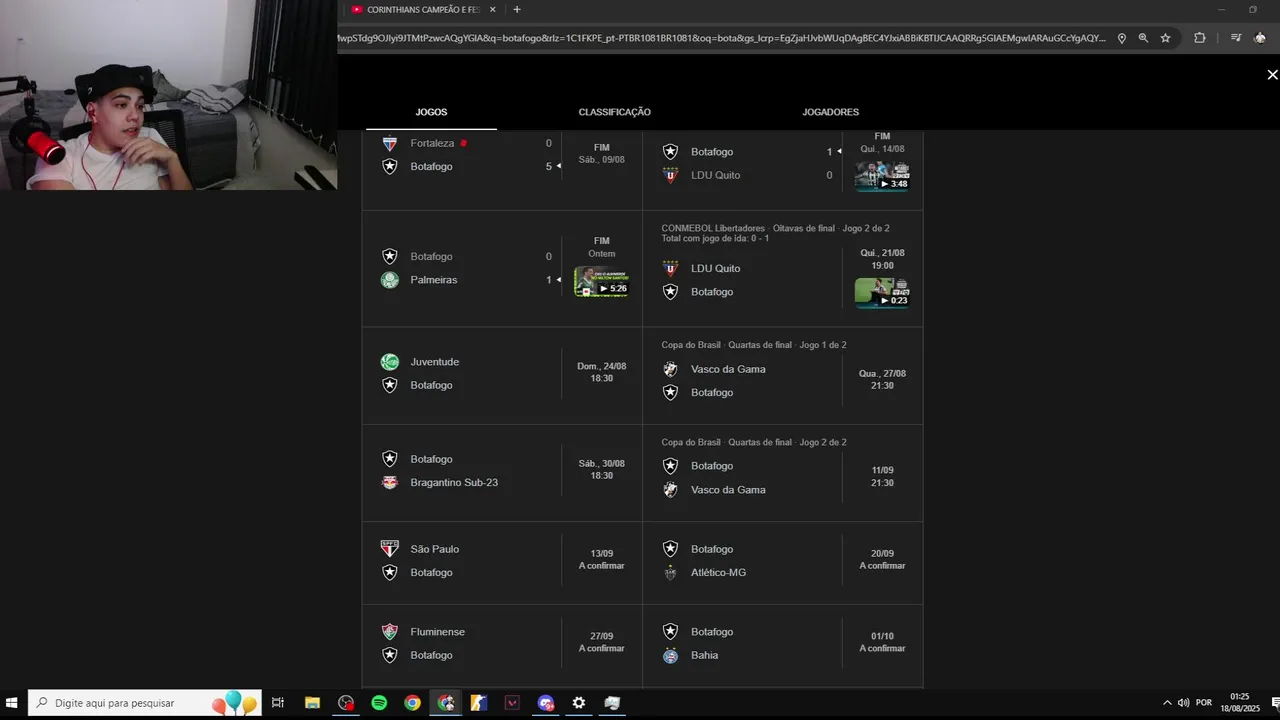1280x720 pixels.
Task: Open the browser extensions puzzle icon
Action: [x=1199, y=38]
